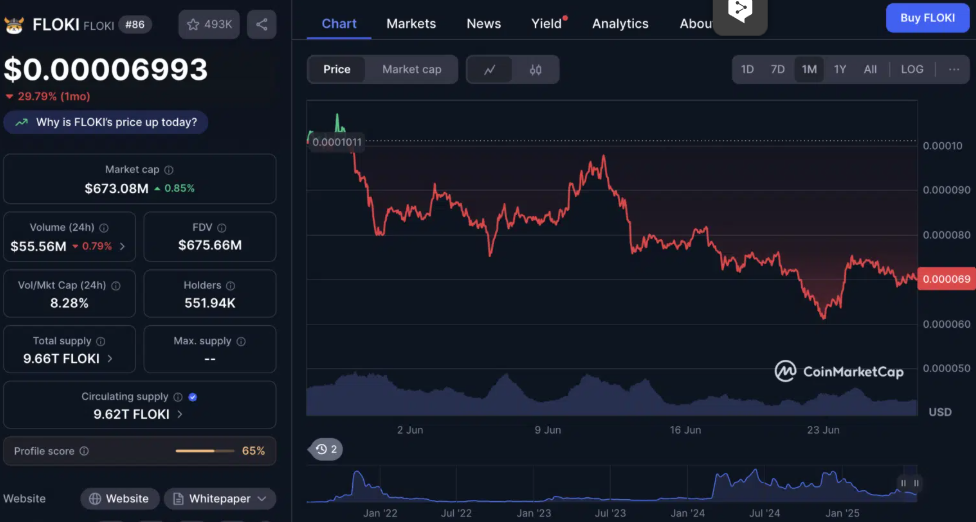Switch to candlestick chart icon
This screenshot has height=522, width=976.
tap(535, 70)
